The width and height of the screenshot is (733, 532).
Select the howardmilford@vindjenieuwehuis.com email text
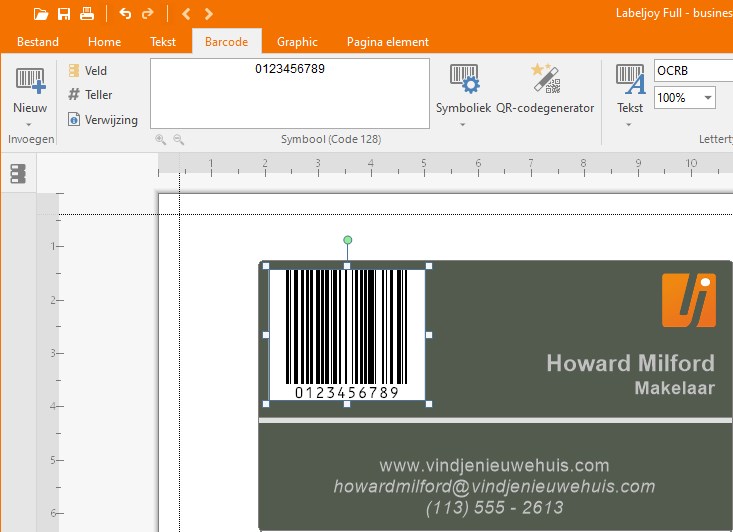[x=495, y=486]
